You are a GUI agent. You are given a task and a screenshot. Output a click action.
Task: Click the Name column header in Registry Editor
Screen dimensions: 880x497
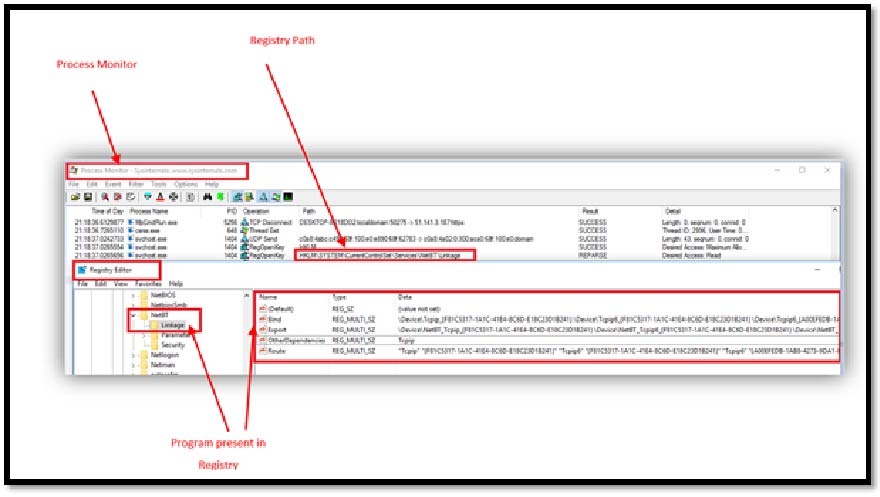tap(268, 297)
